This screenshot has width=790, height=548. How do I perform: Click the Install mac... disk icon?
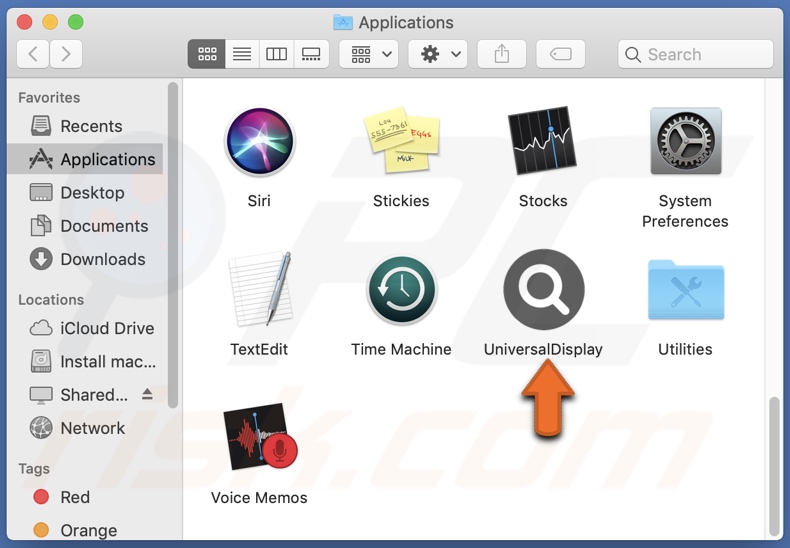click(x=41, y=361)
